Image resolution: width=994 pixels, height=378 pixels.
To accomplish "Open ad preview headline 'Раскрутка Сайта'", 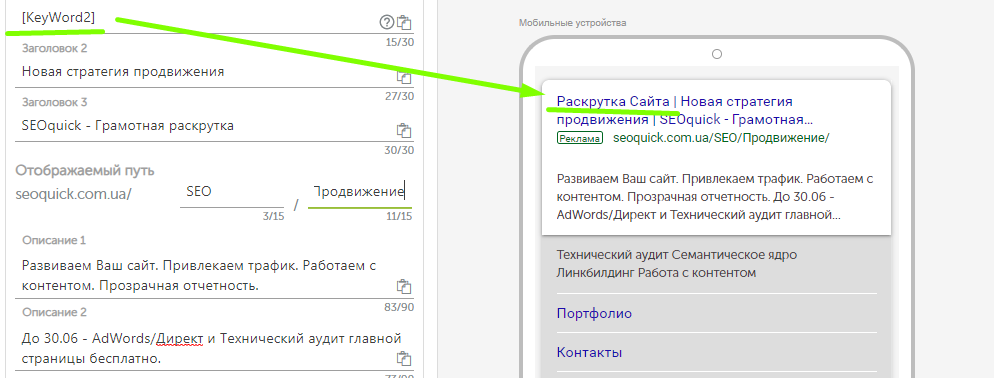I will pos(612,101).
